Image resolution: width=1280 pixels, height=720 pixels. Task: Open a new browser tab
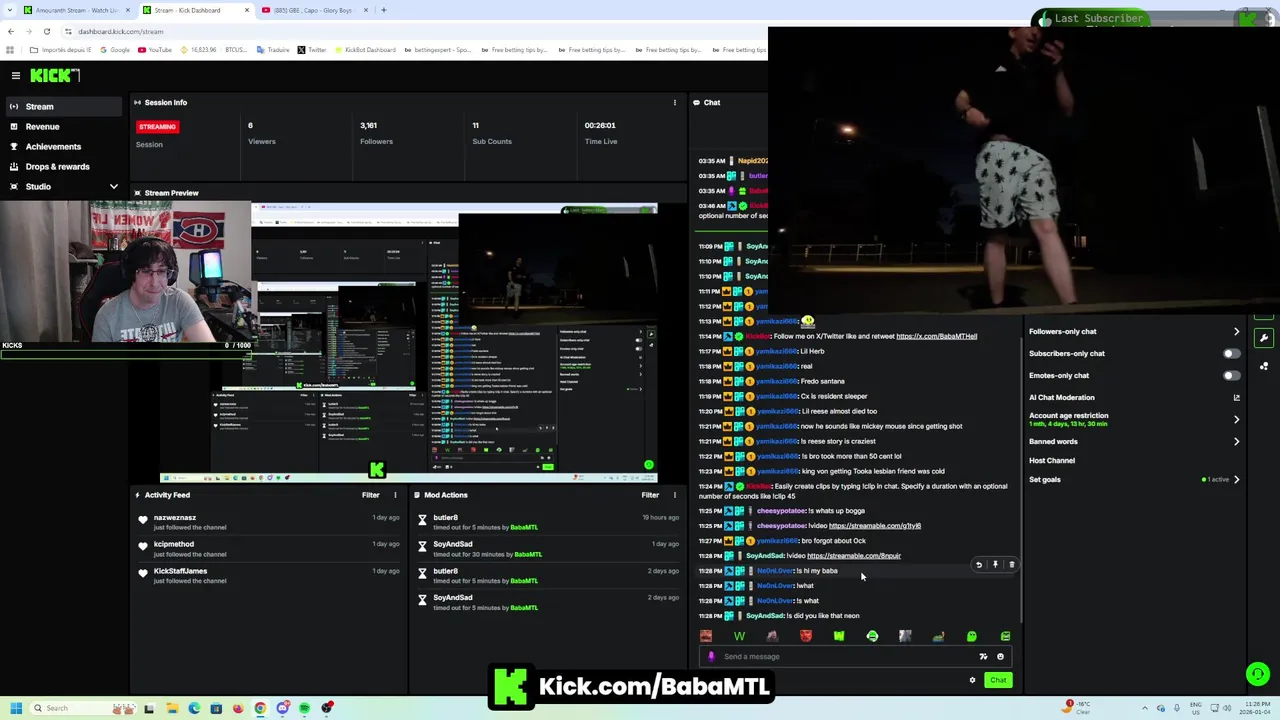pos(384,10)
